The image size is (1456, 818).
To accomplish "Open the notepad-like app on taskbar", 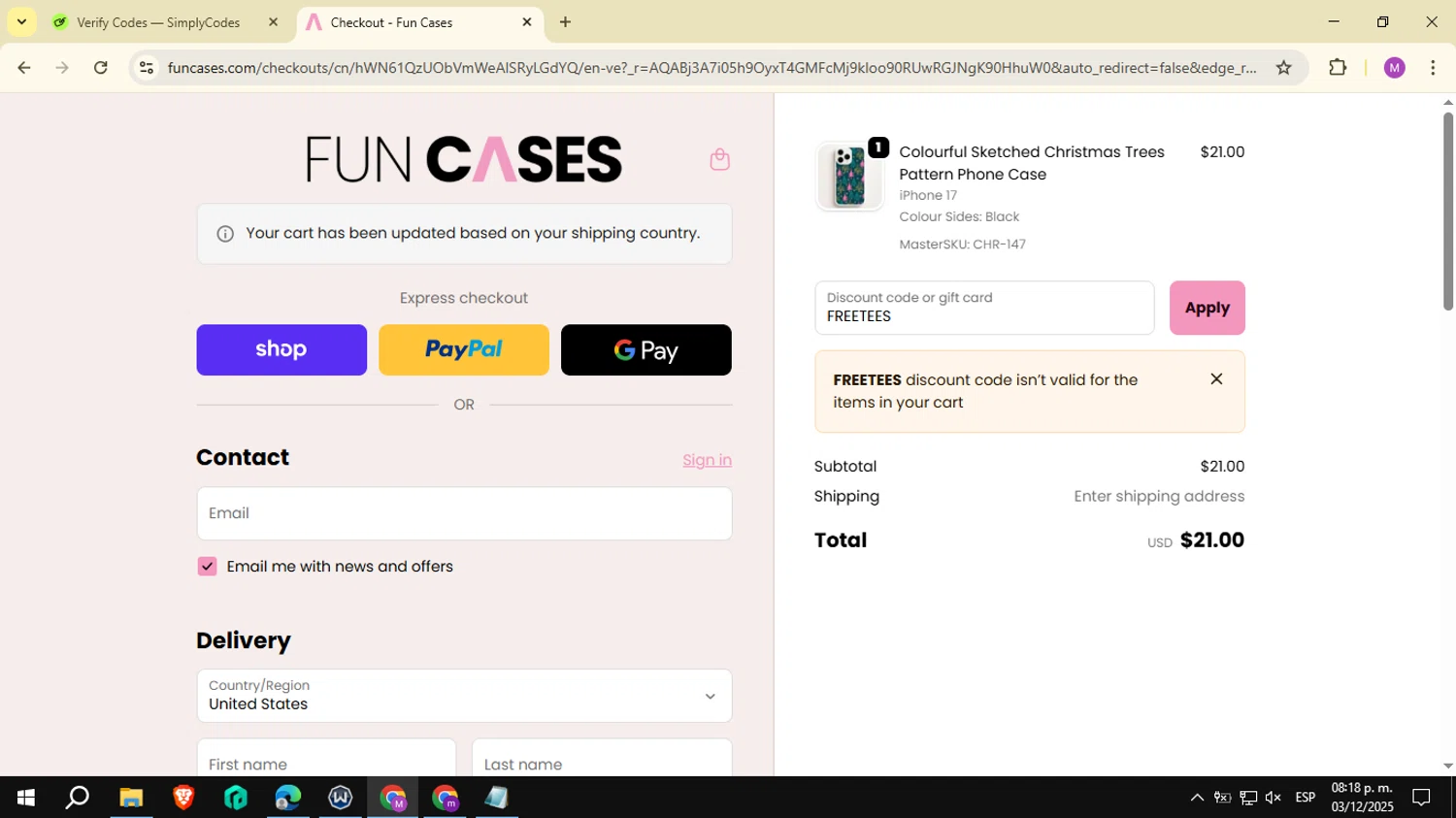I will click(x=497, y=798).
